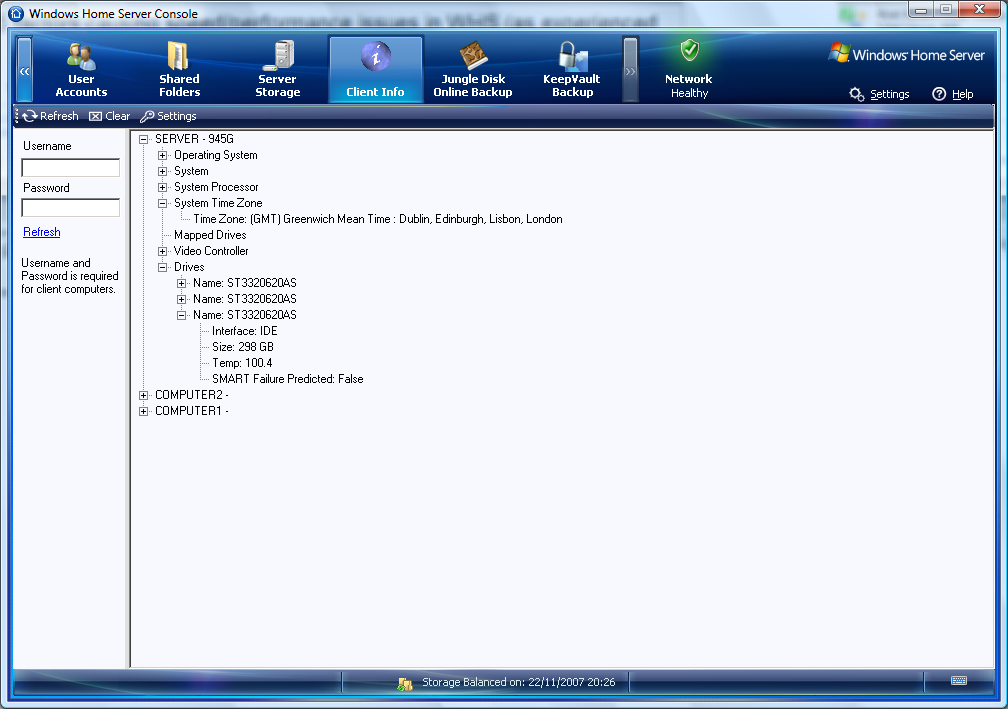
Task: Click the Storage Balanced status text
Action: (519, 682)
